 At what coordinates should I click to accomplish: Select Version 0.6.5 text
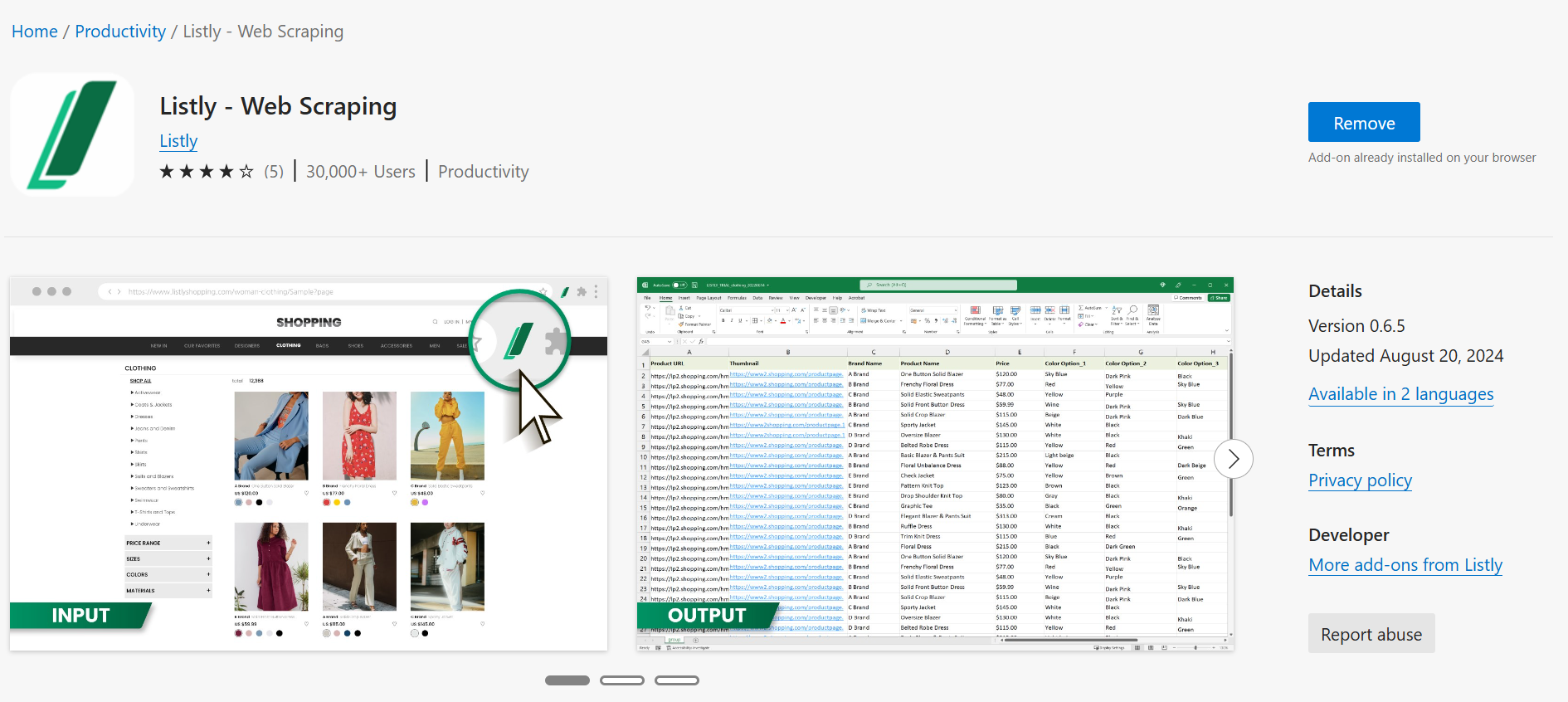tap(1356, 326)
